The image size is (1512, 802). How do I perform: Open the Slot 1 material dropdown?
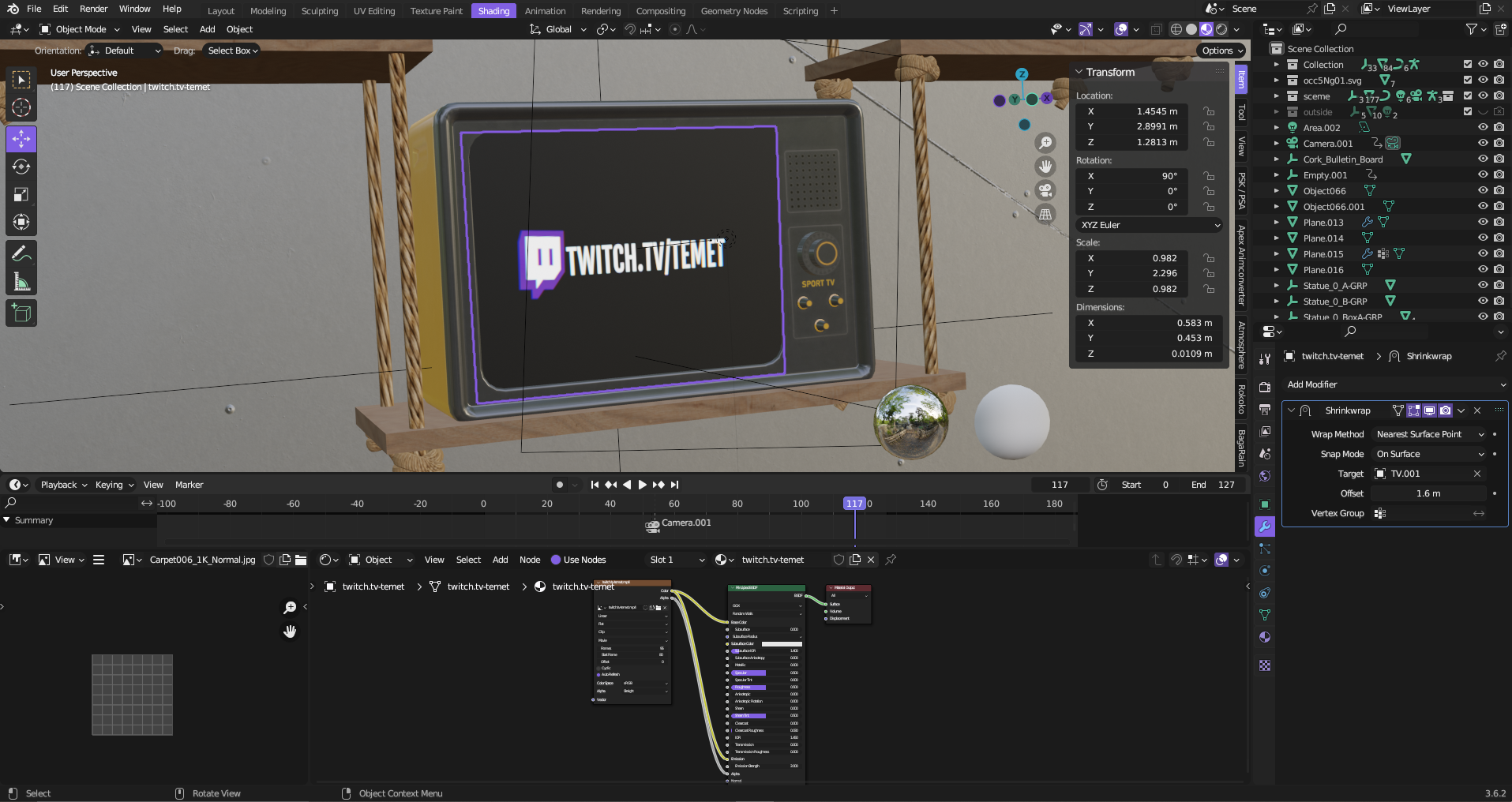coord(676,560)
